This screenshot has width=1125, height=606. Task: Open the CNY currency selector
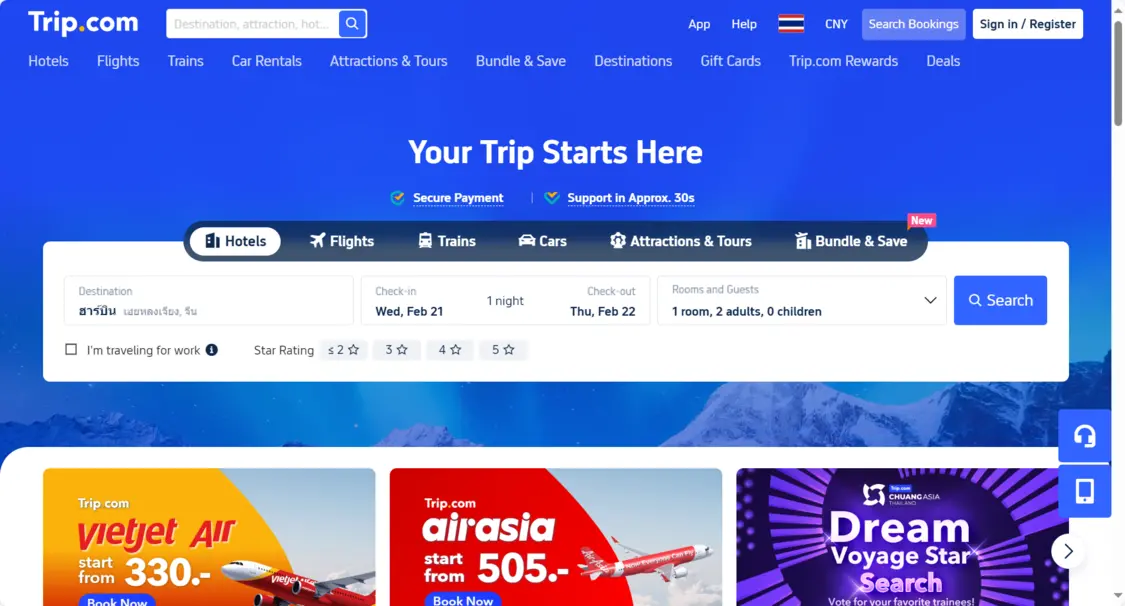point(836,24)
